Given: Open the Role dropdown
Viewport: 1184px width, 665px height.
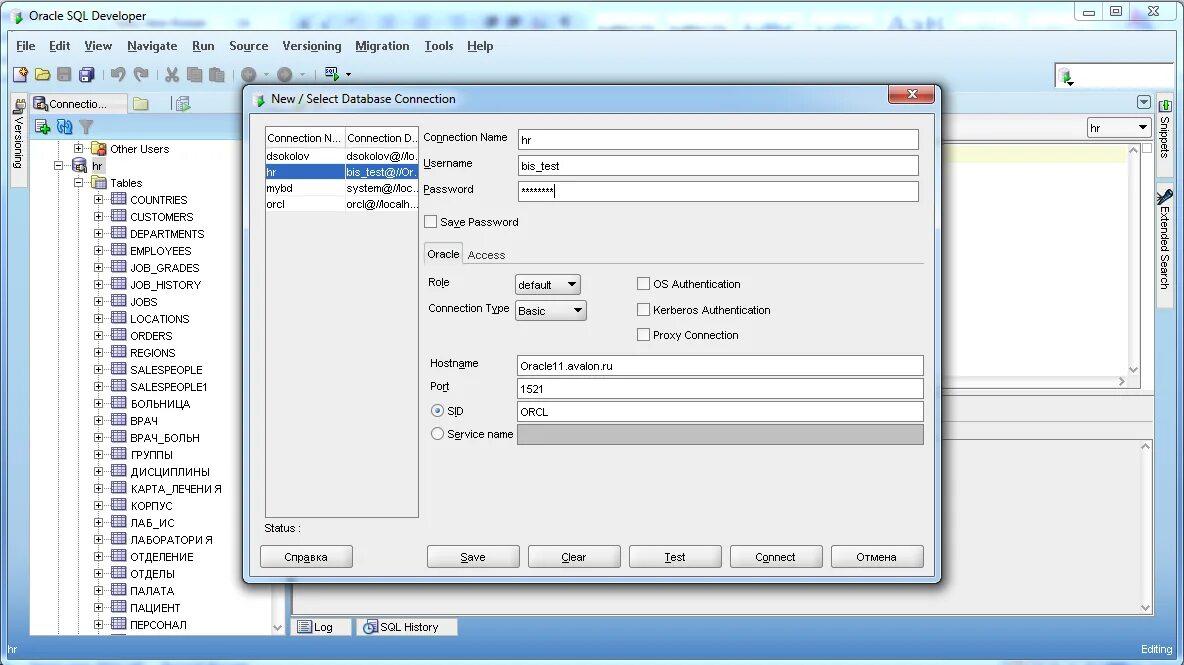Looking at the screenshot, I should coord(547,285).
